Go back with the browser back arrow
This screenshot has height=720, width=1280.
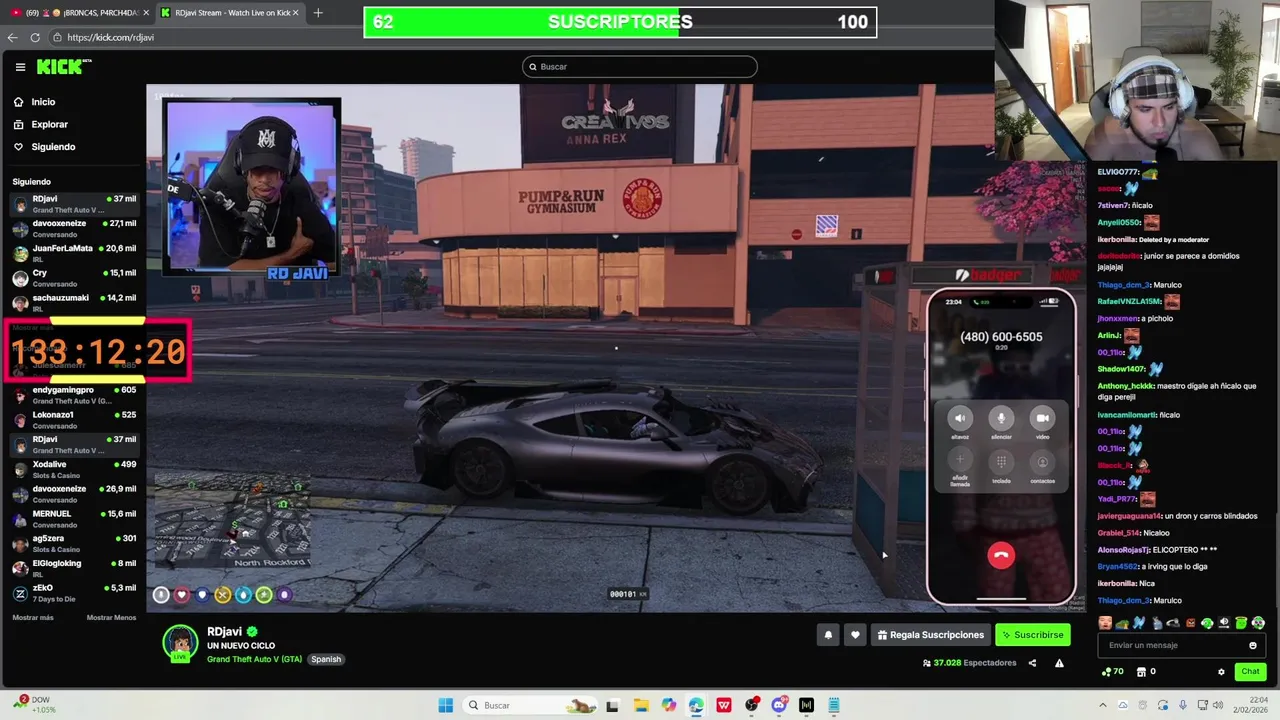[x=12, y=37]
